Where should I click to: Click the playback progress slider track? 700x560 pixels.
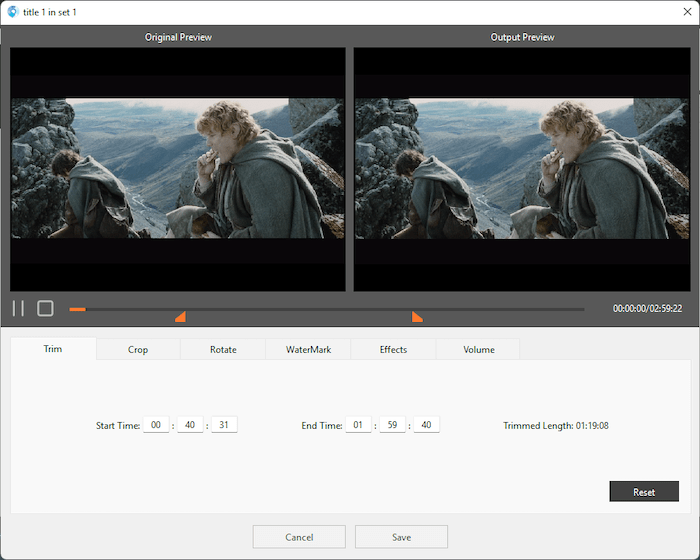pyautogui.click(x=326, y=309)
